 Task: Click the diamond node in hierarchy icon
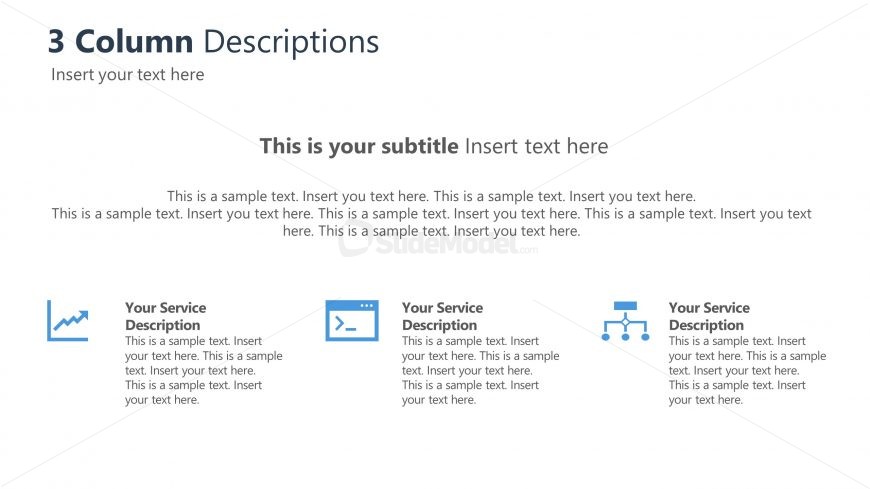[x=625, y=322]
